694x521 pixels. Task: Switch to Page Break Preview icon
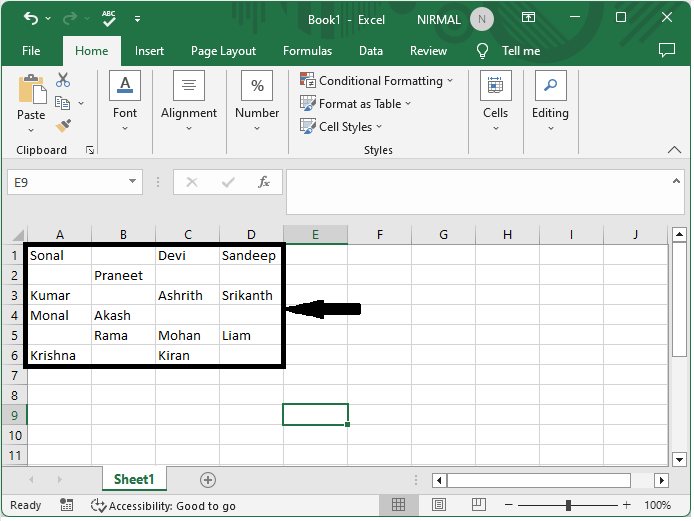pyautogui.click(x=478, y=505)
